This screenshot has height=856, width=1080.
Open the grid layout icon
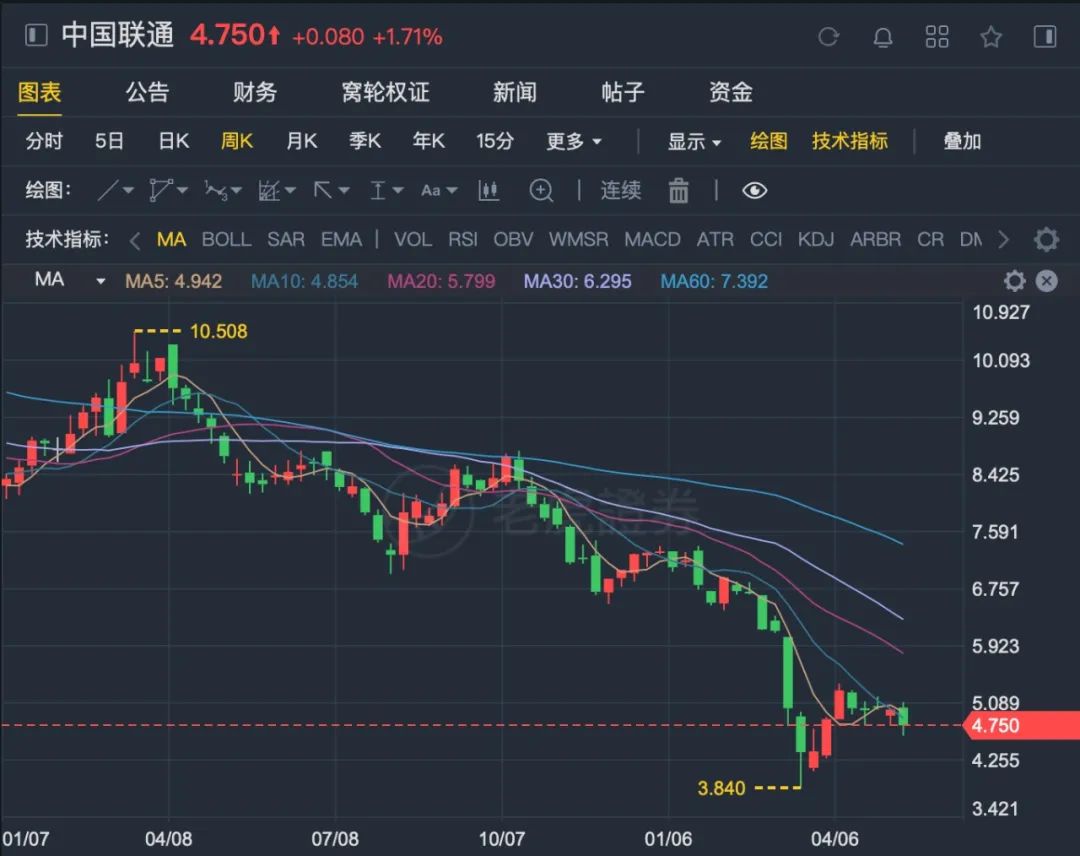pyautogui.click(x=937, y=37)
